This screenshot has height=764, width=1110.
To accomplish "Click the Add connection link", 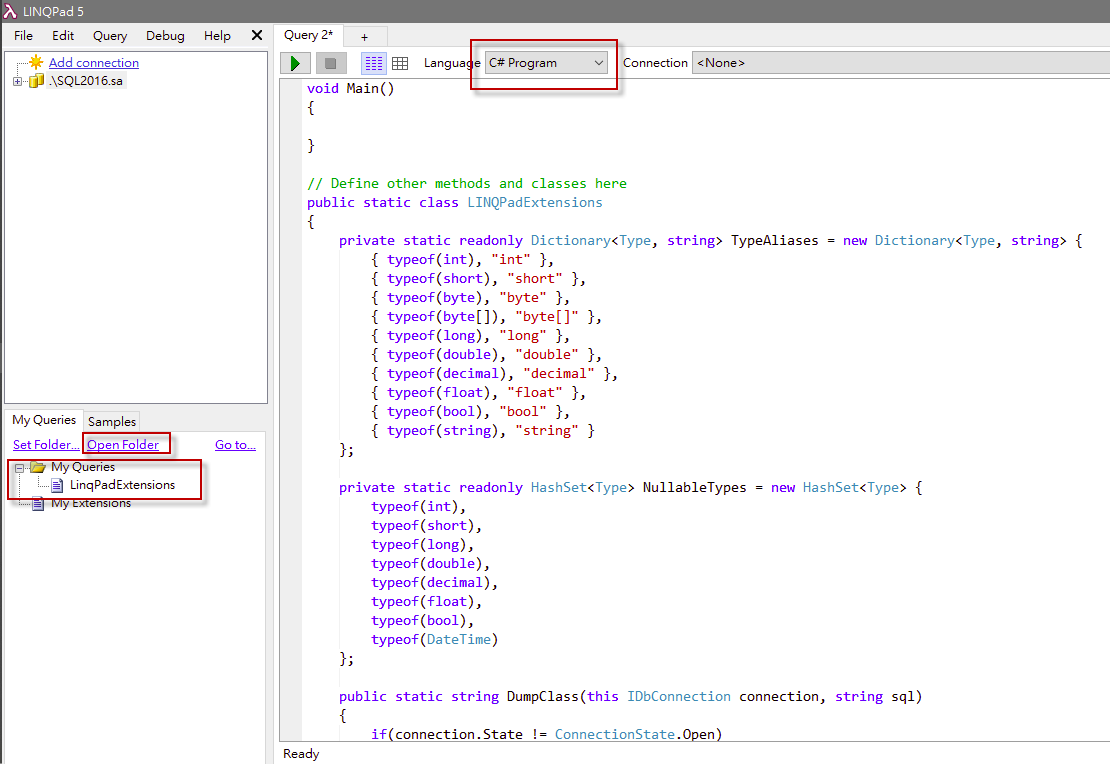I will [x=93, y=62].
